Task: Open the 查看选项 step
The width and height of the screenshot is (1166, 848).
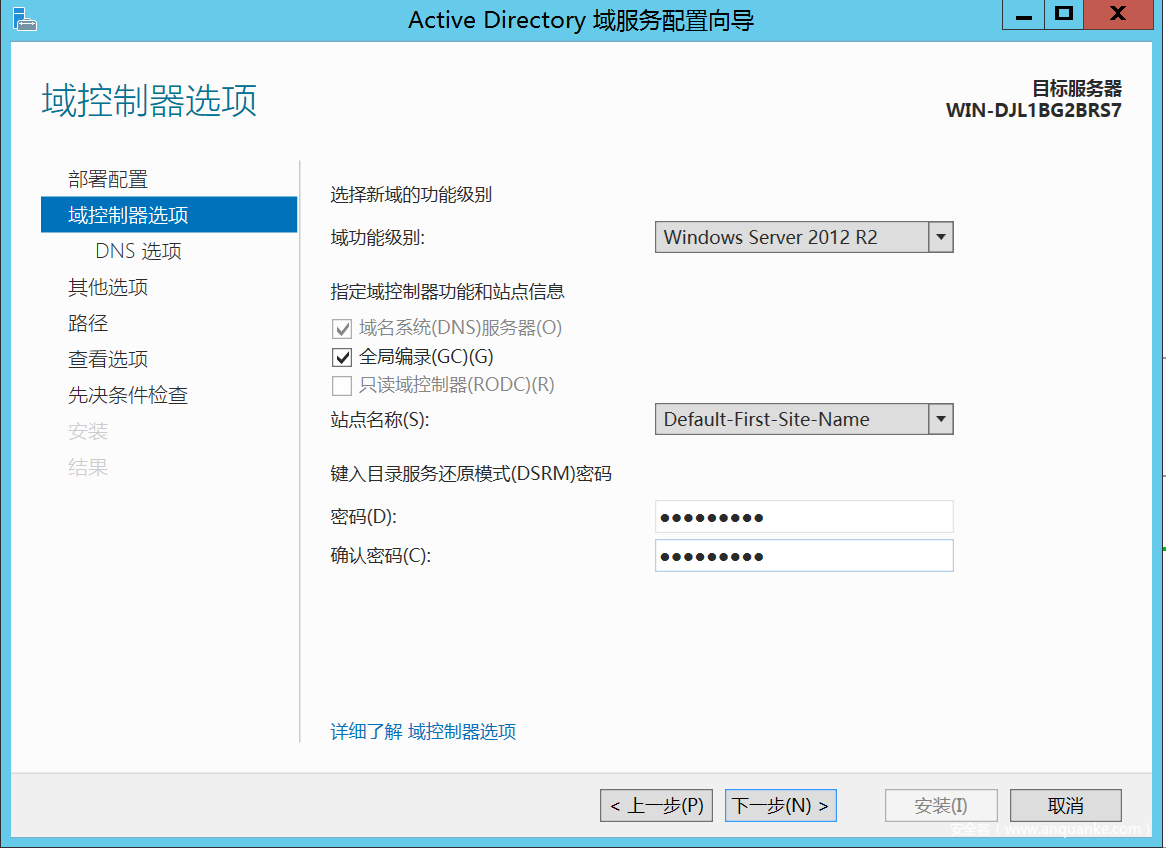Action: (x=108, y=359)
